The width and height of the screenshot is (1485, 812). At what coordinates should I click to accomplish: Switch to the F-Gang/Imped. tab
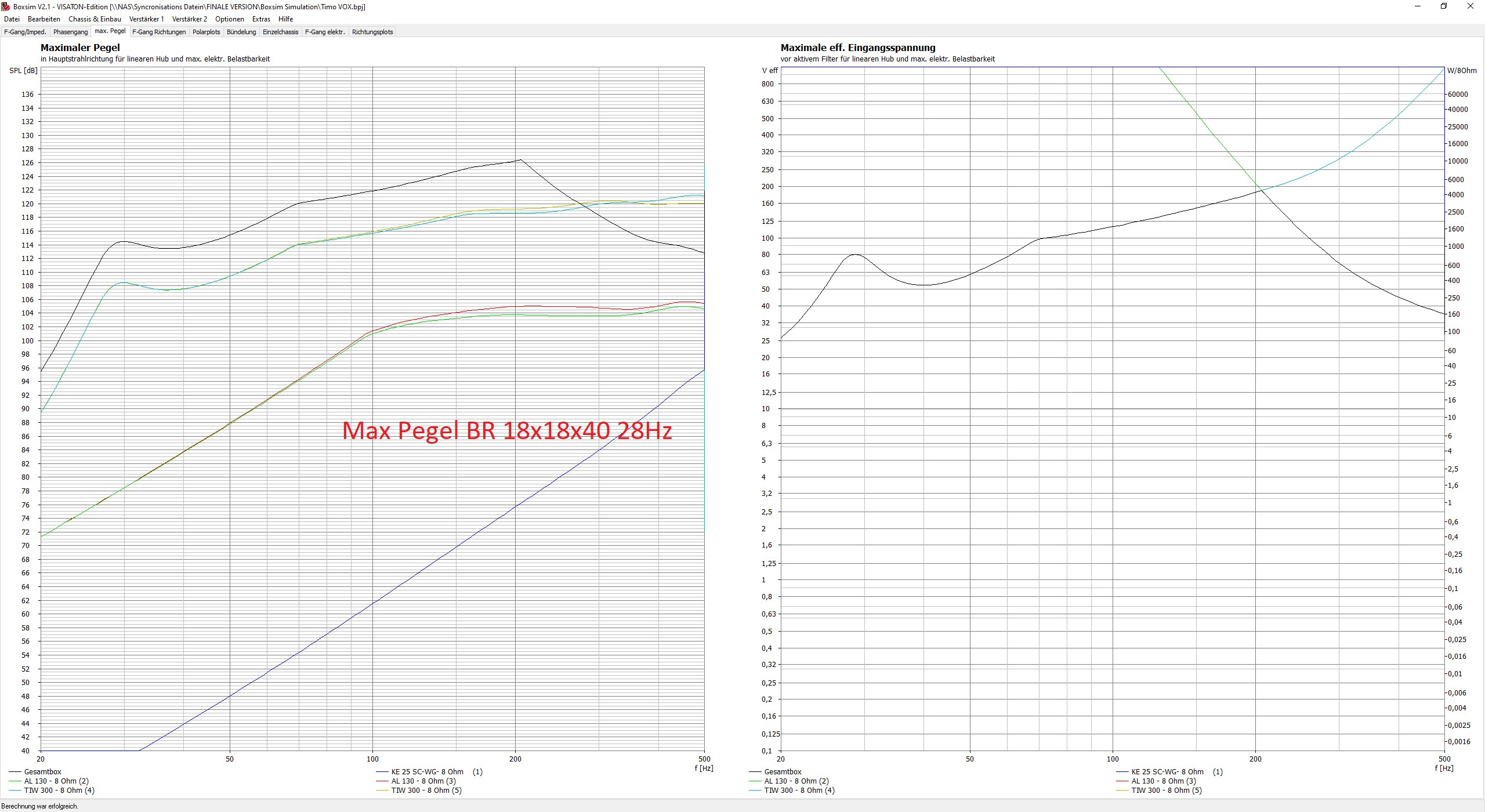pyautogui.click(x=25, y=32)
